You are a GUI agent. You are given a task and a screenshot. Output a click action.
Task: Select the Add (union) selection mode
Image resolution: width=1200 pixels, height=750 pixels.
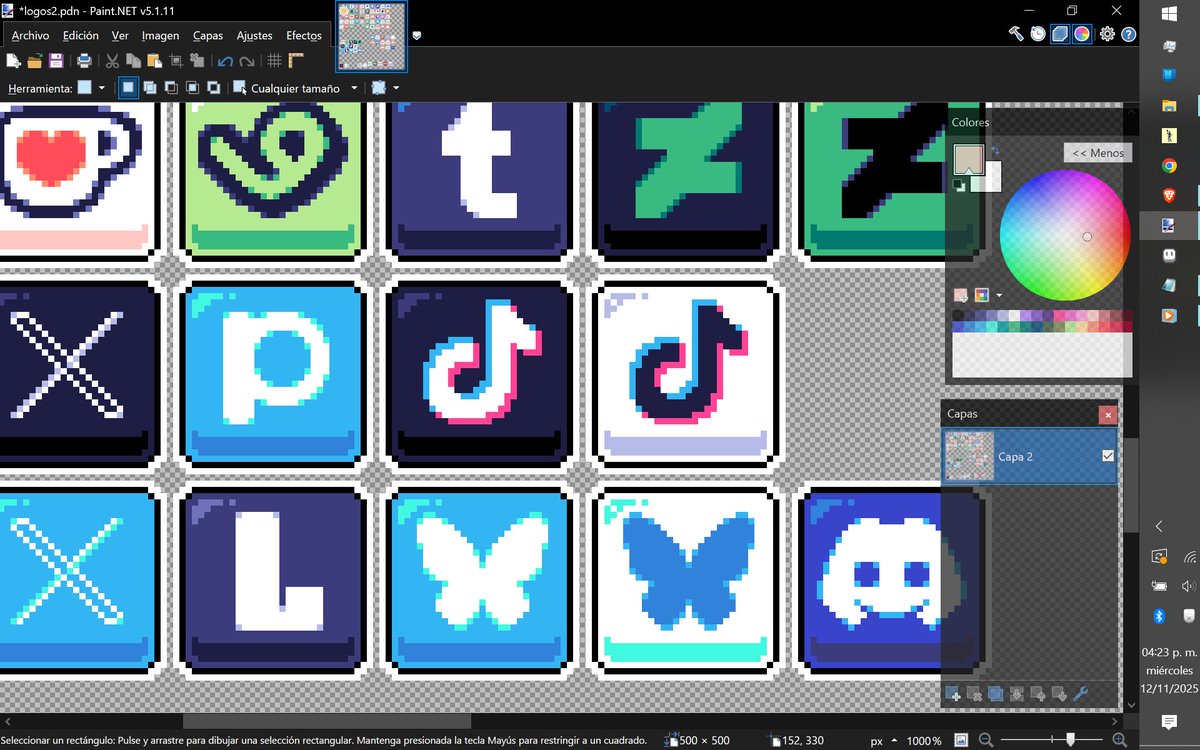[x=149, y=88]
